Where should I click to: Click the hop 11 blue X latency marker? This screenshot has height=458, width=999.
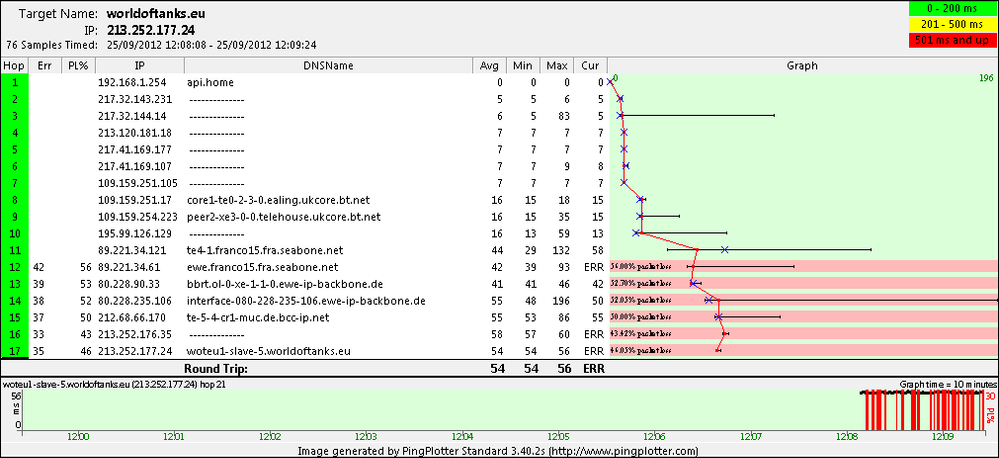[724, 250]
